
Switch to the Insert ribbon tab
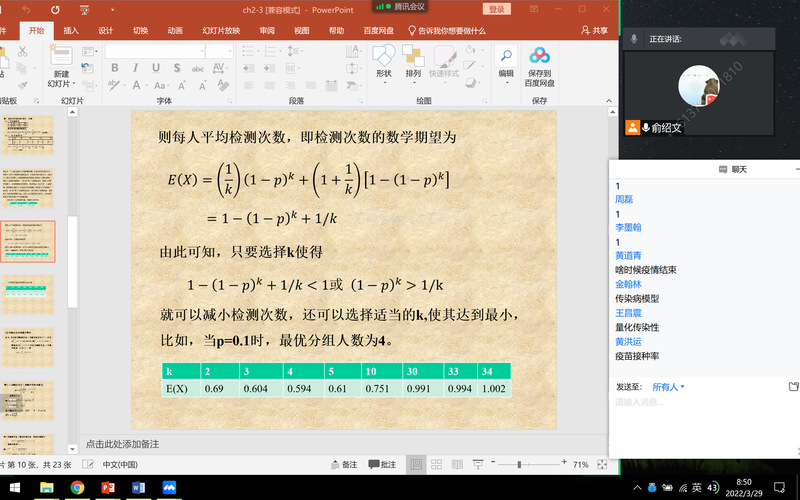click(71, 31)
